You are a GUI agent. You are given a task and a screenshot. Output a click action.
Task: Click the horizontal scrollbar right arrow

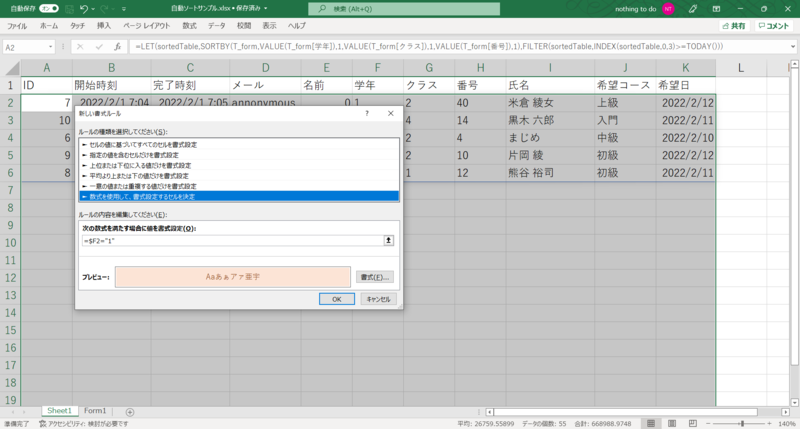[x=786, y=412]
